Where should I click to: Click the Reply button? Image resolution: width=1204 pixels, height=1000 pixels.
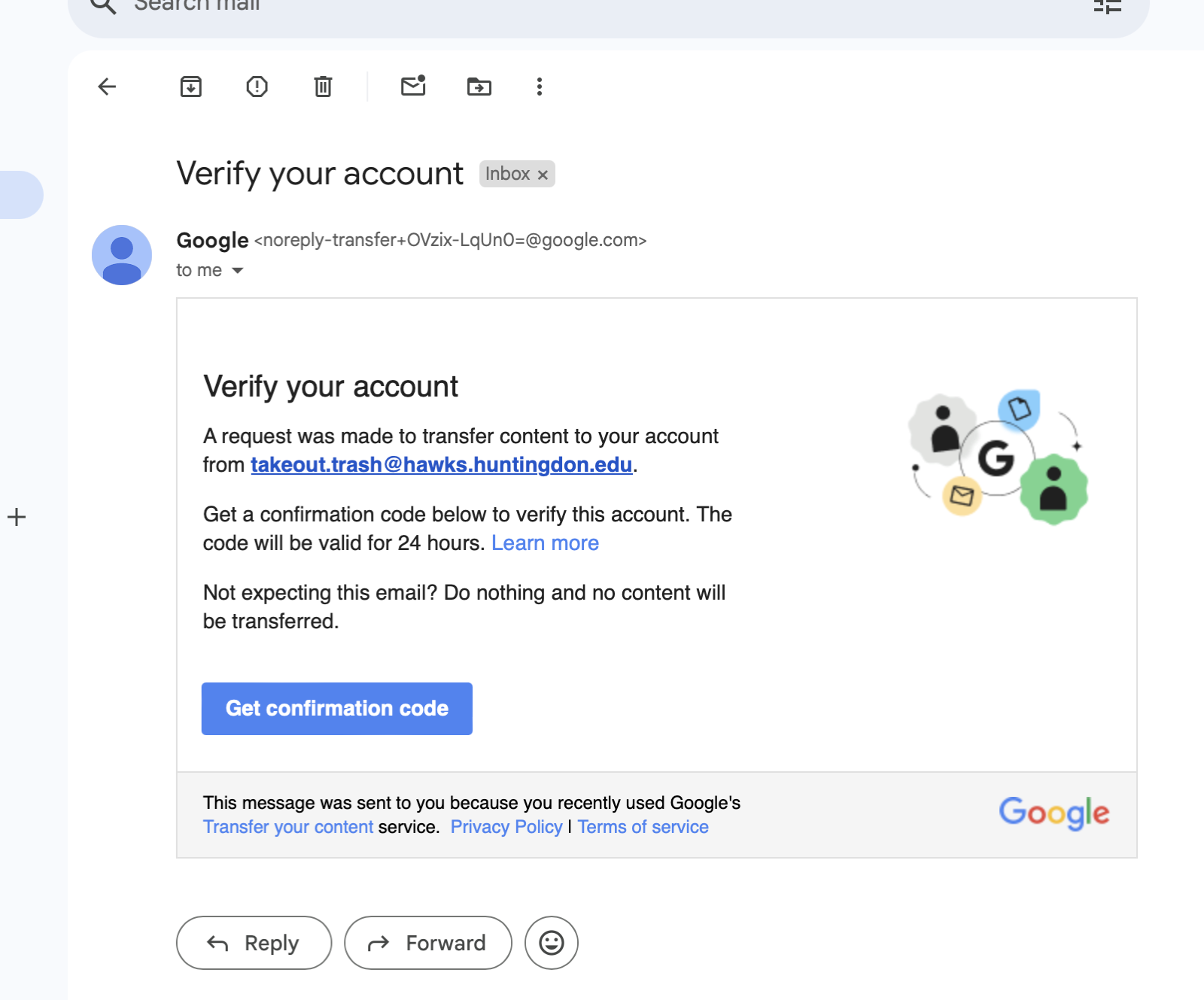point(254,943)
